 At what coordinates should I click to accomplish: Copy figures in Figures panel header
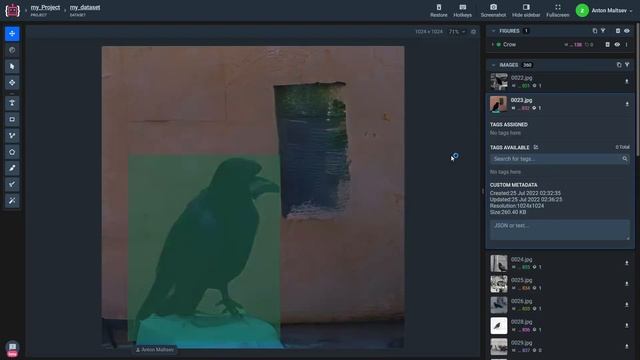[x=594, y=31]
